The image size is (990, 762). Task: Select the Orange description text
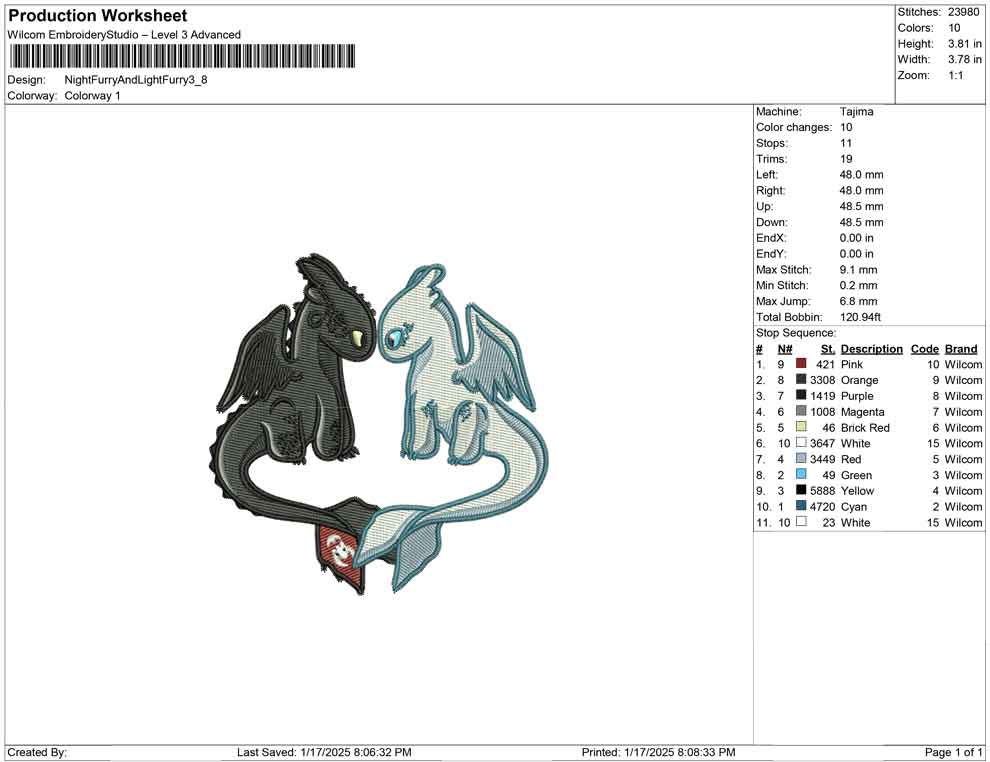coord(859,380)
